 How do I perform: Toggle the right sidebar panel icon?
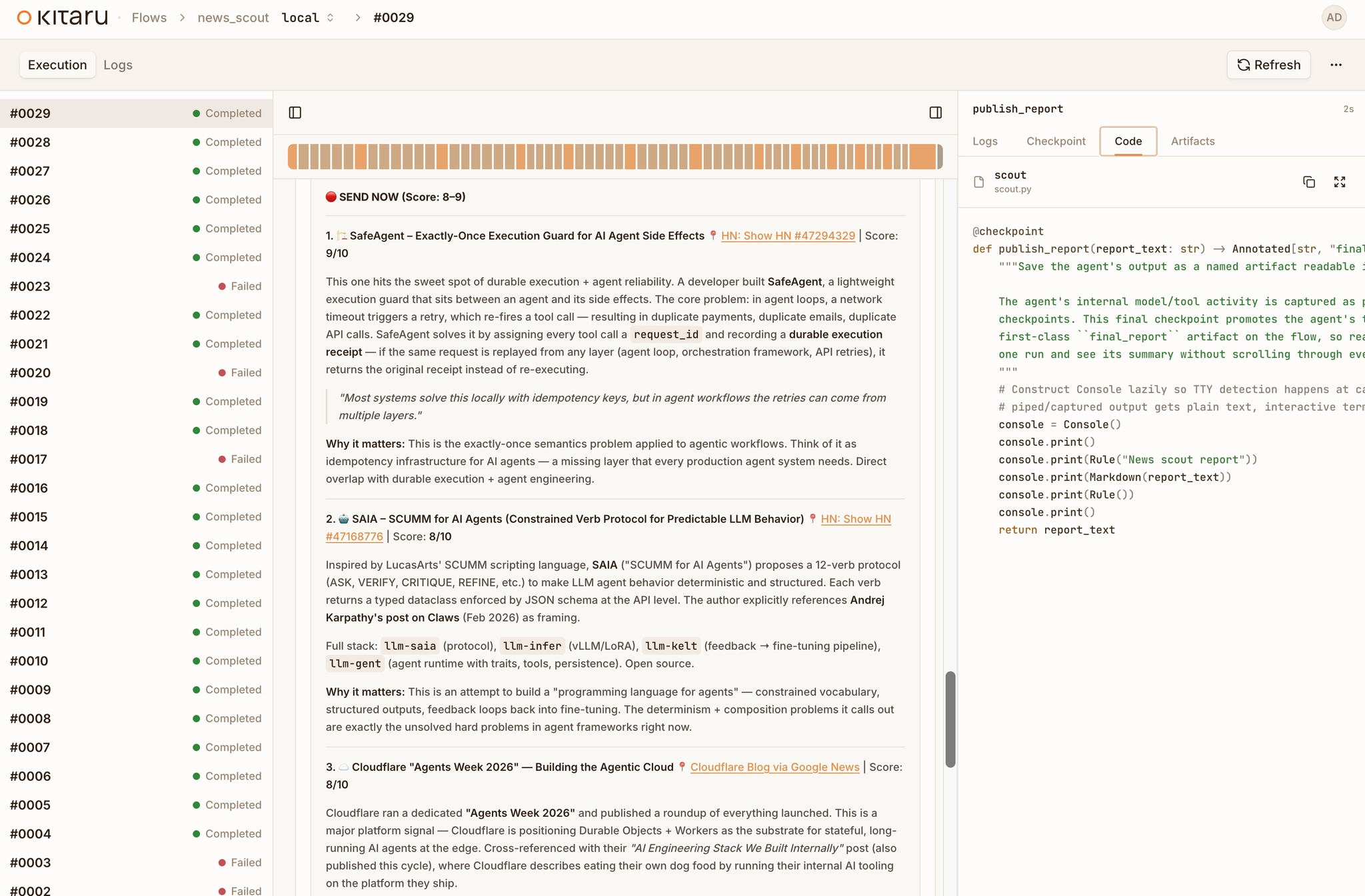click(x=936, y=113)
